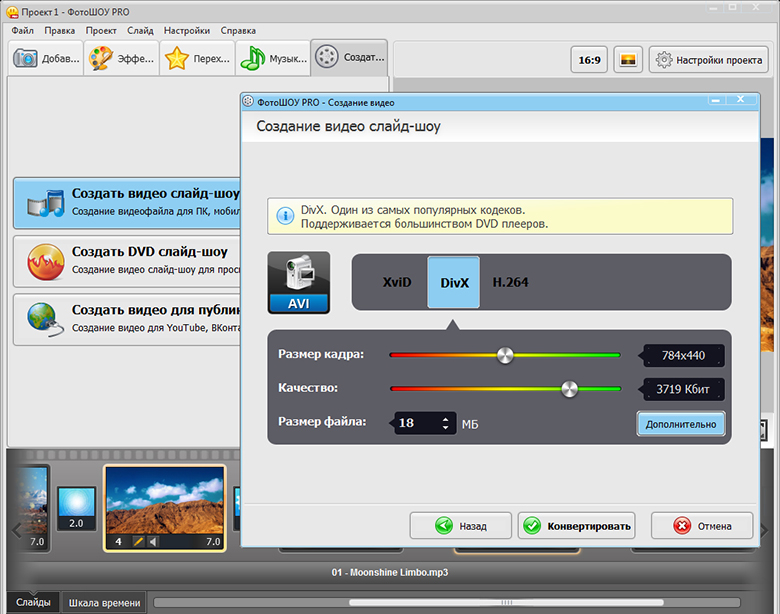Image resolution: width=780 pixels, height=614 pixels.
Task: Click the right arrow of the slide strip
Action: click(x=765, y=531)
